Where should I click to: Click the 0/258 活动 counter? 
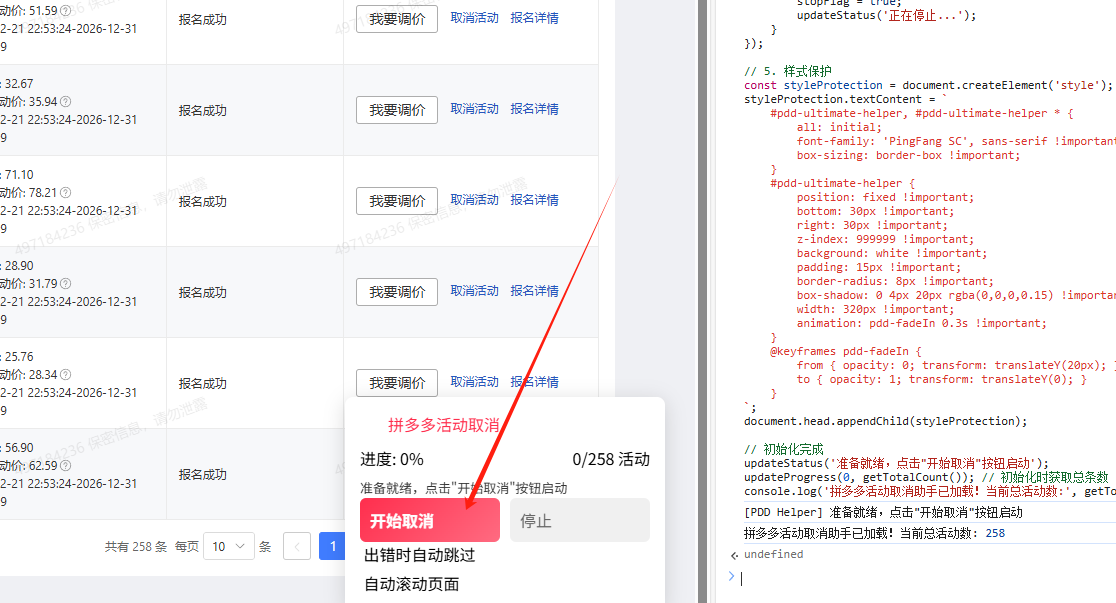pyautogui.click(x=611, y=460)
